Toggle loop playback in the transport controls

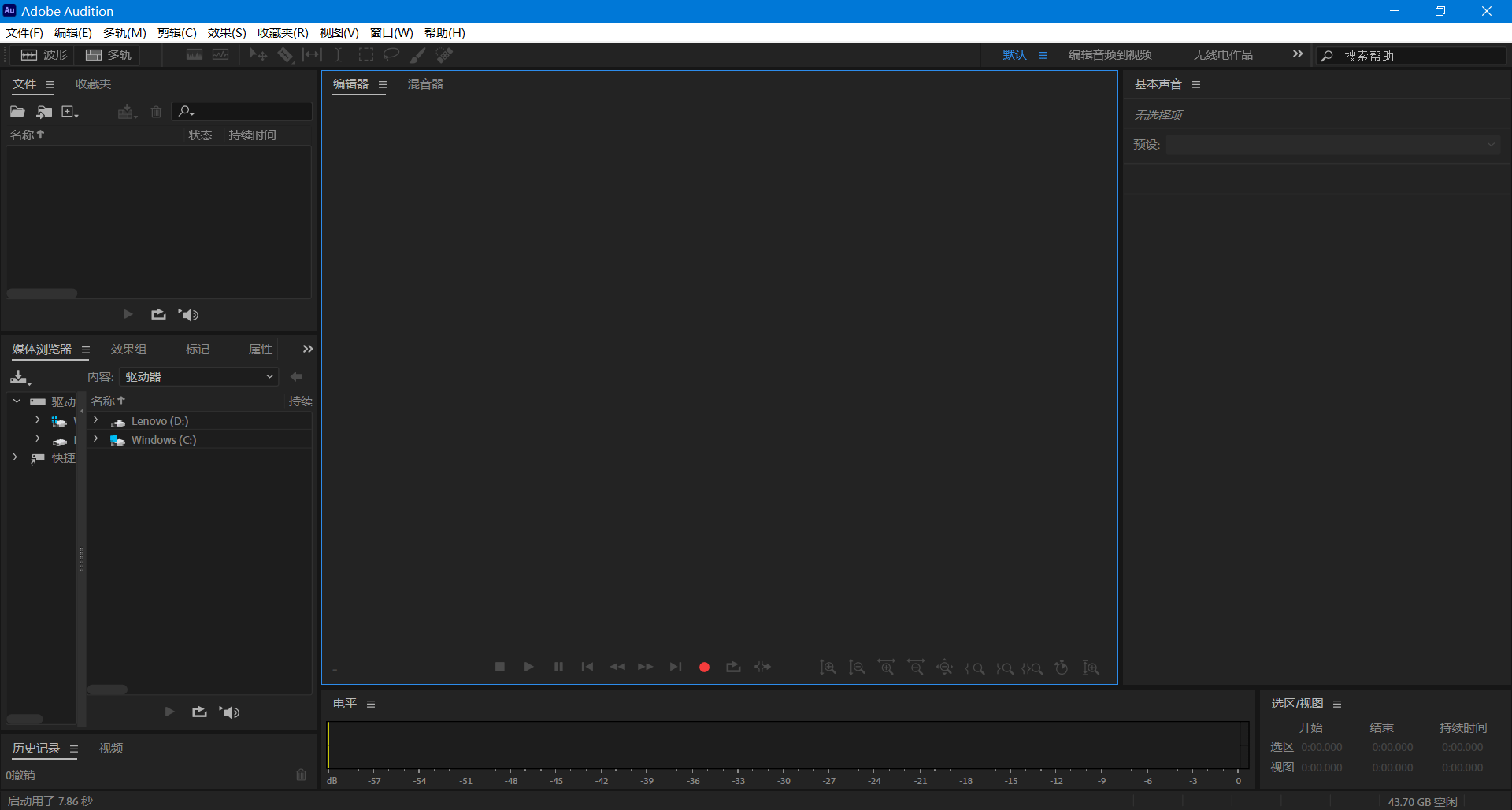[x=733, y=667]
